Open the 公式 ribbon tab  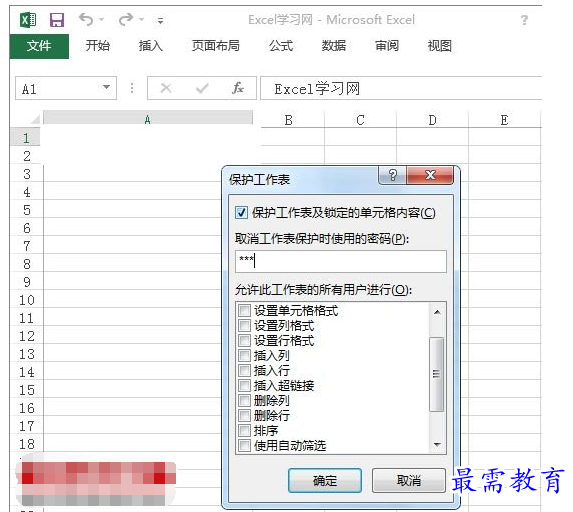281,46
